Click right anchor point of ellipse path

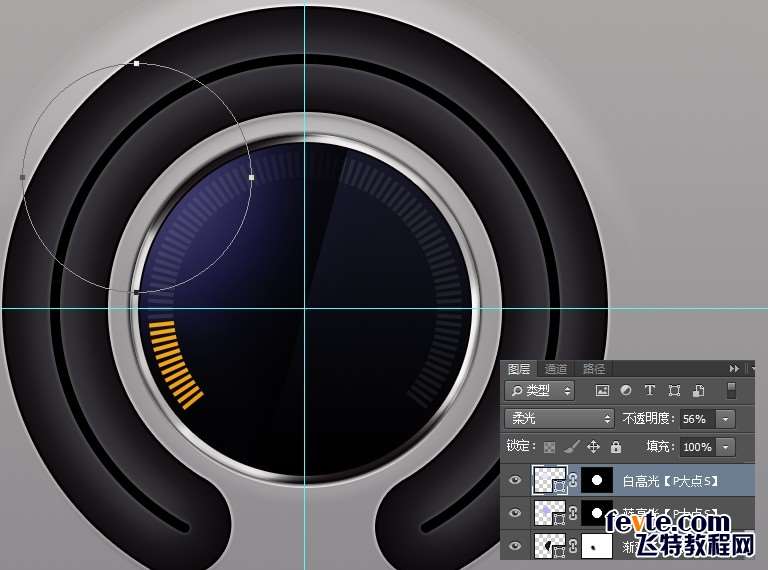pyautogui.click(x=252, y=177)
